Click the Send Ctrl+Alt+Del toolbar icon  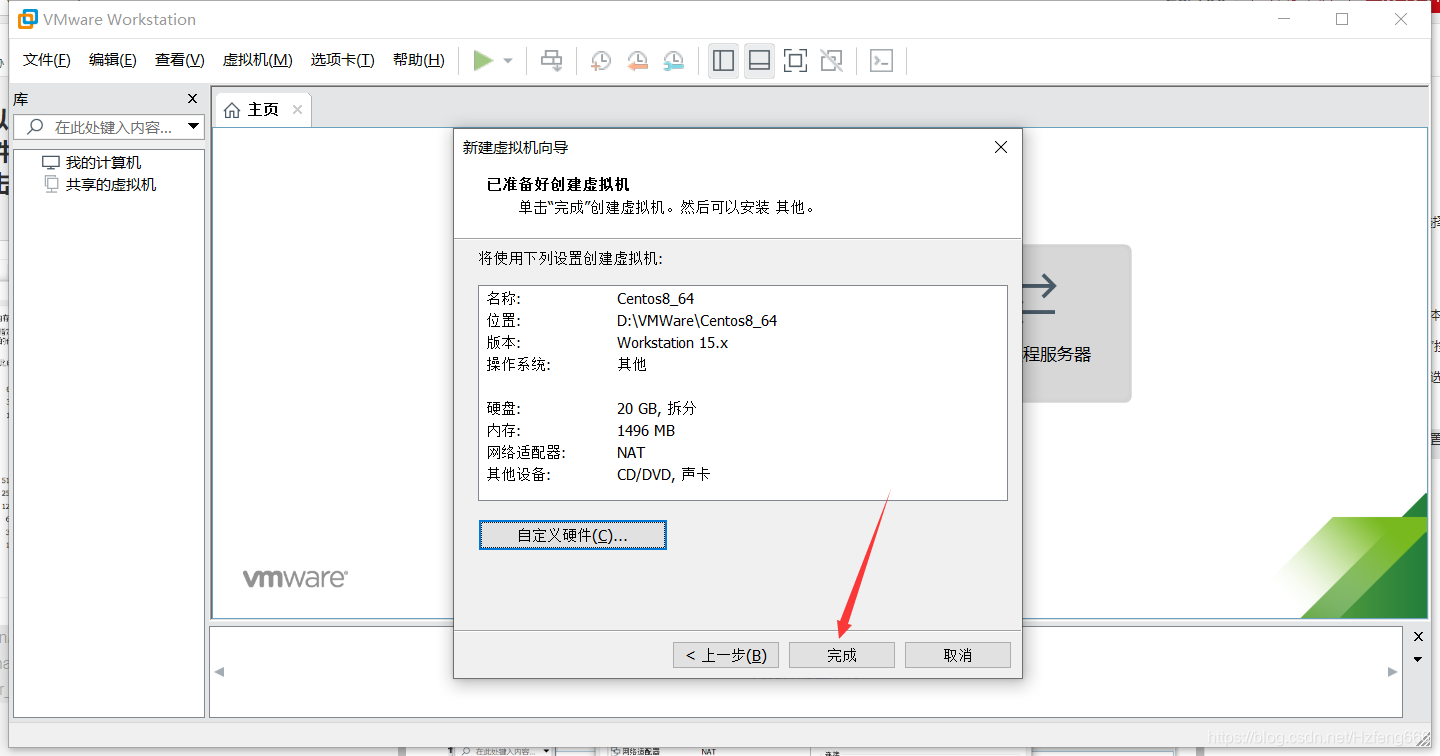[552, 60]
